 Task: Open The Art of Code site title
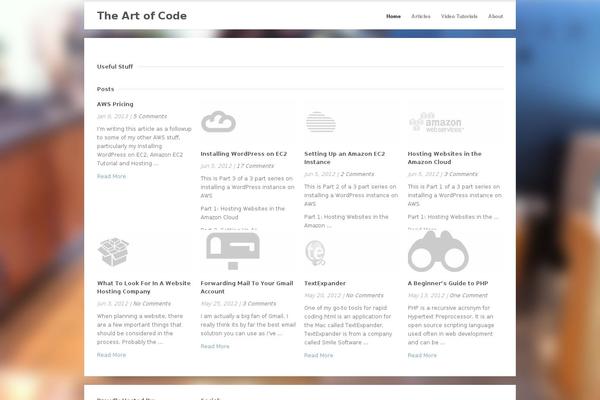(x=142, y=16)
